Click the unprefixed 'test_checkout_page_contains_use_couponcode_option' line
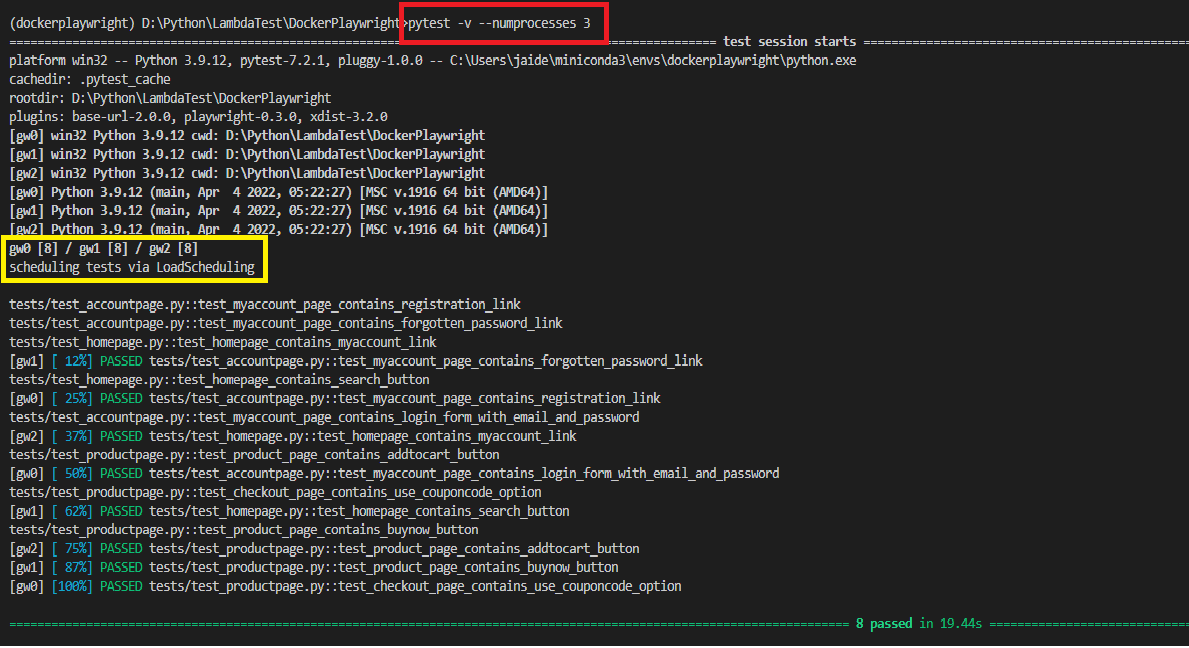The image size is (1189, 648). coord(275,493)
